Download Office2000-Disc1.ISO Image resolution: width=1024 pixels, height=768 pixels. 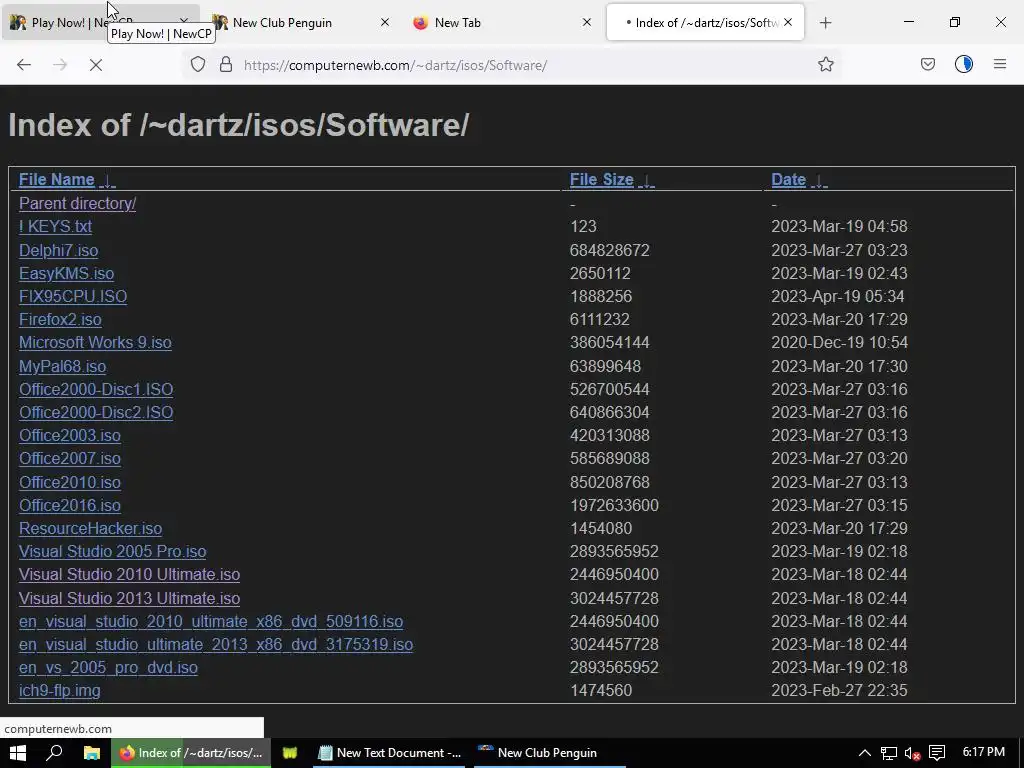96,389
